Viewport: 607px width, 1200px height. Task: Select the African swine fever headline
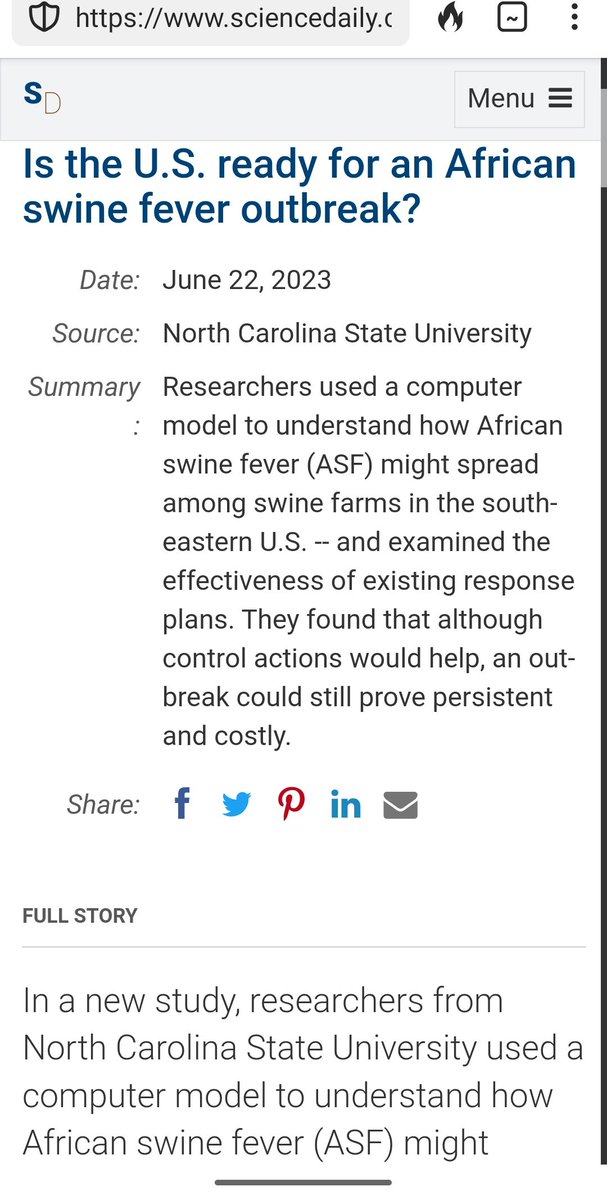(299, 186)
